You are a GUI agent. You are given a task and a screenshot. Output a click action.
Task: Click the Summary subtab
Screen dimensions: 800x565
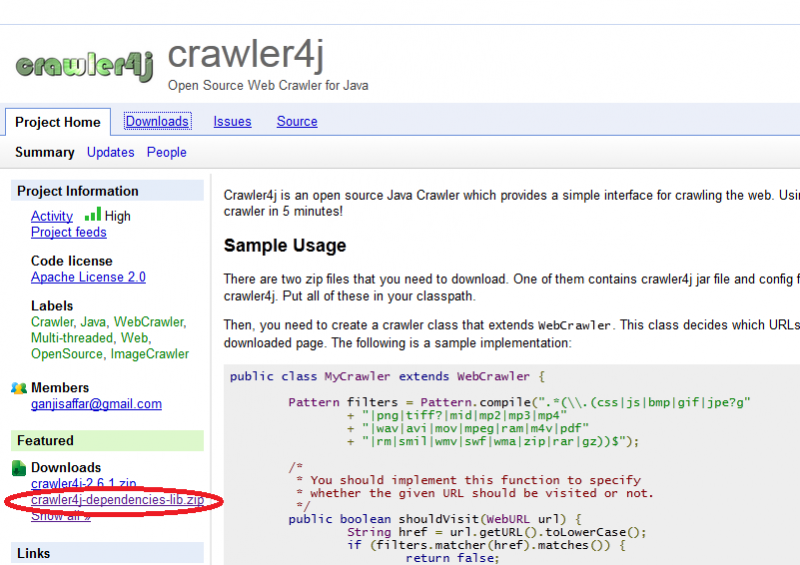click(45, 152)
